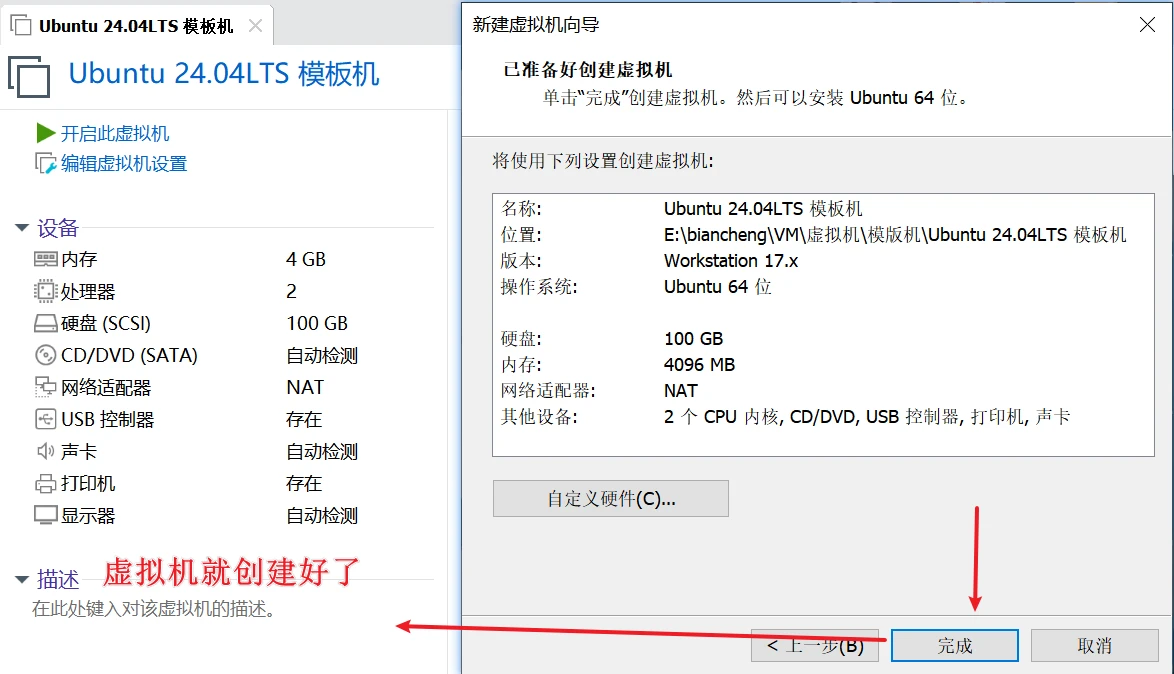Open 自定义硬件(C)... button

click(610, 499)
